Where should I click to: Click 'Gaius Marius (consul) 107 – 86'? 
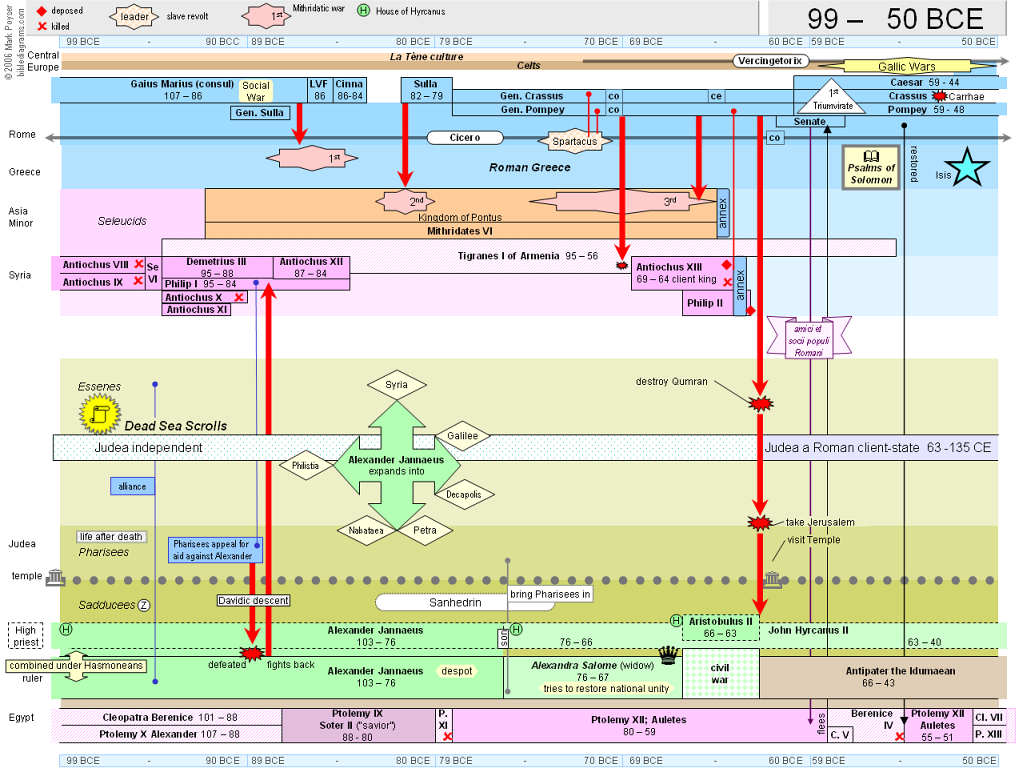click(182, 89)
